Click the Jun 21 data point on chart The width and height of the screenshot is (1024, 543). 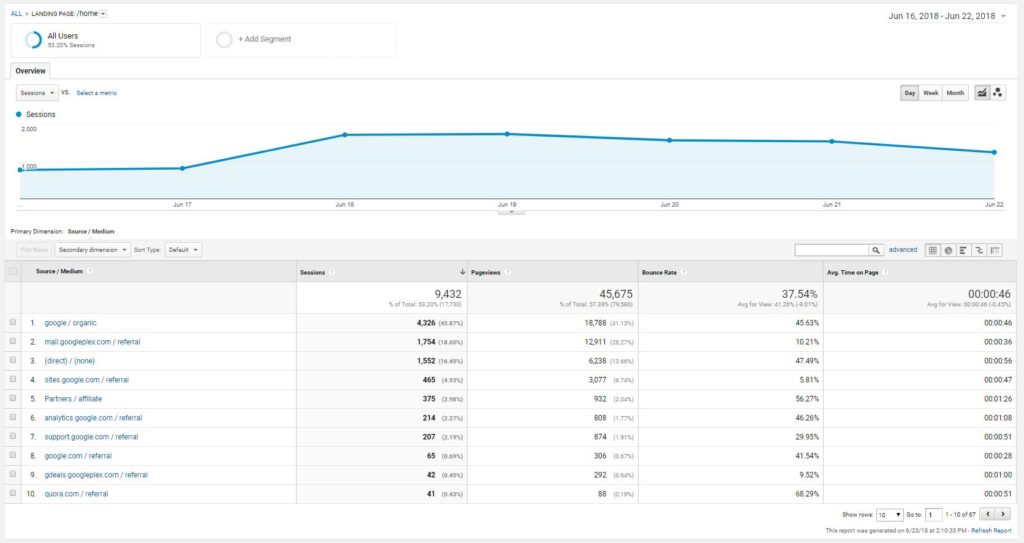coord(831,141)
